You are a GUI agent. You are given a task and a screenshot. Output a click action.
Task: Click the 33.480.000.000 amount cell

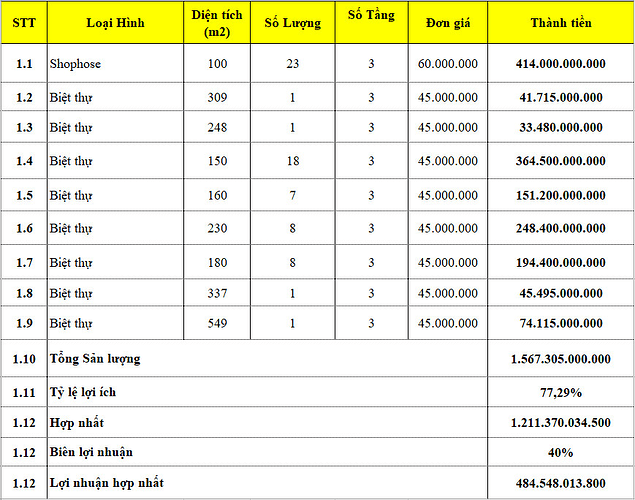point(561,128)
